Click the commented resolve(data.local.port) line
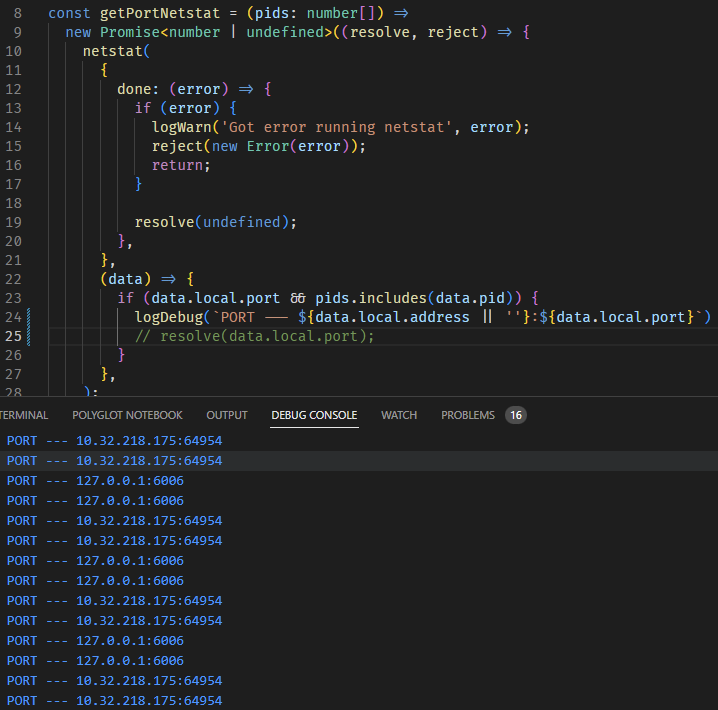The height and width of the screenshot is (710, 718). tap(255, 336)
